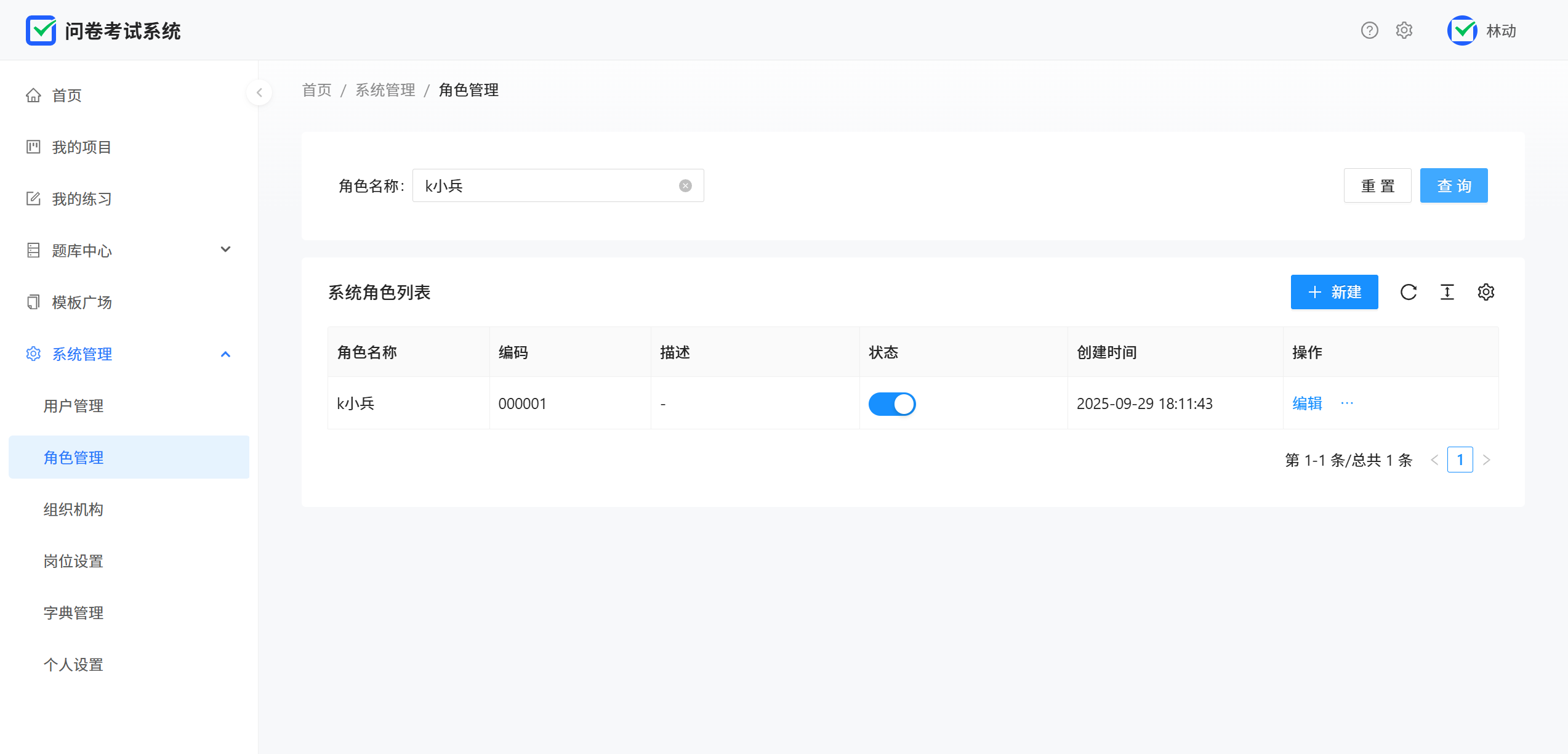Open the table column settings gear
The image size is (1568, 754).
(x=1486, y=292)
